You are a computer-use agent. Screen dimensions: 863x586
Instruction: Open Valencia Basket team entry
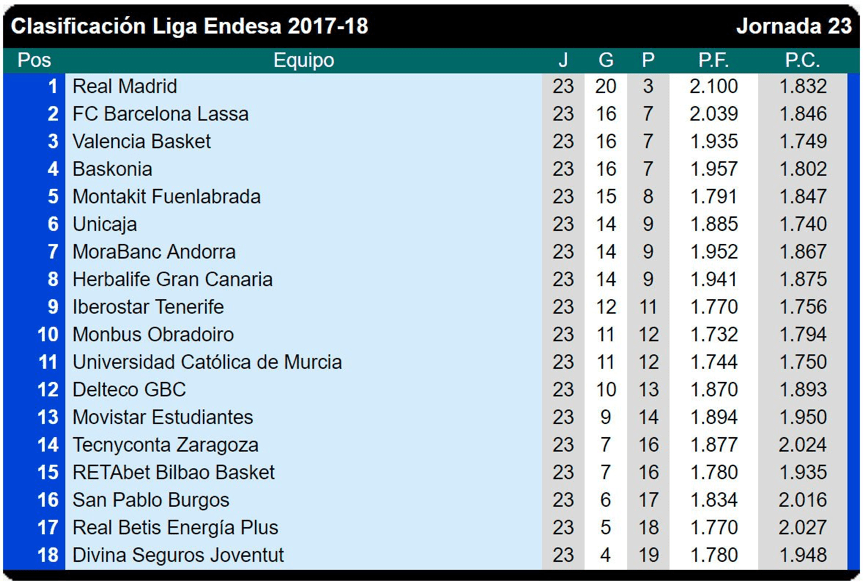point(142,142)
